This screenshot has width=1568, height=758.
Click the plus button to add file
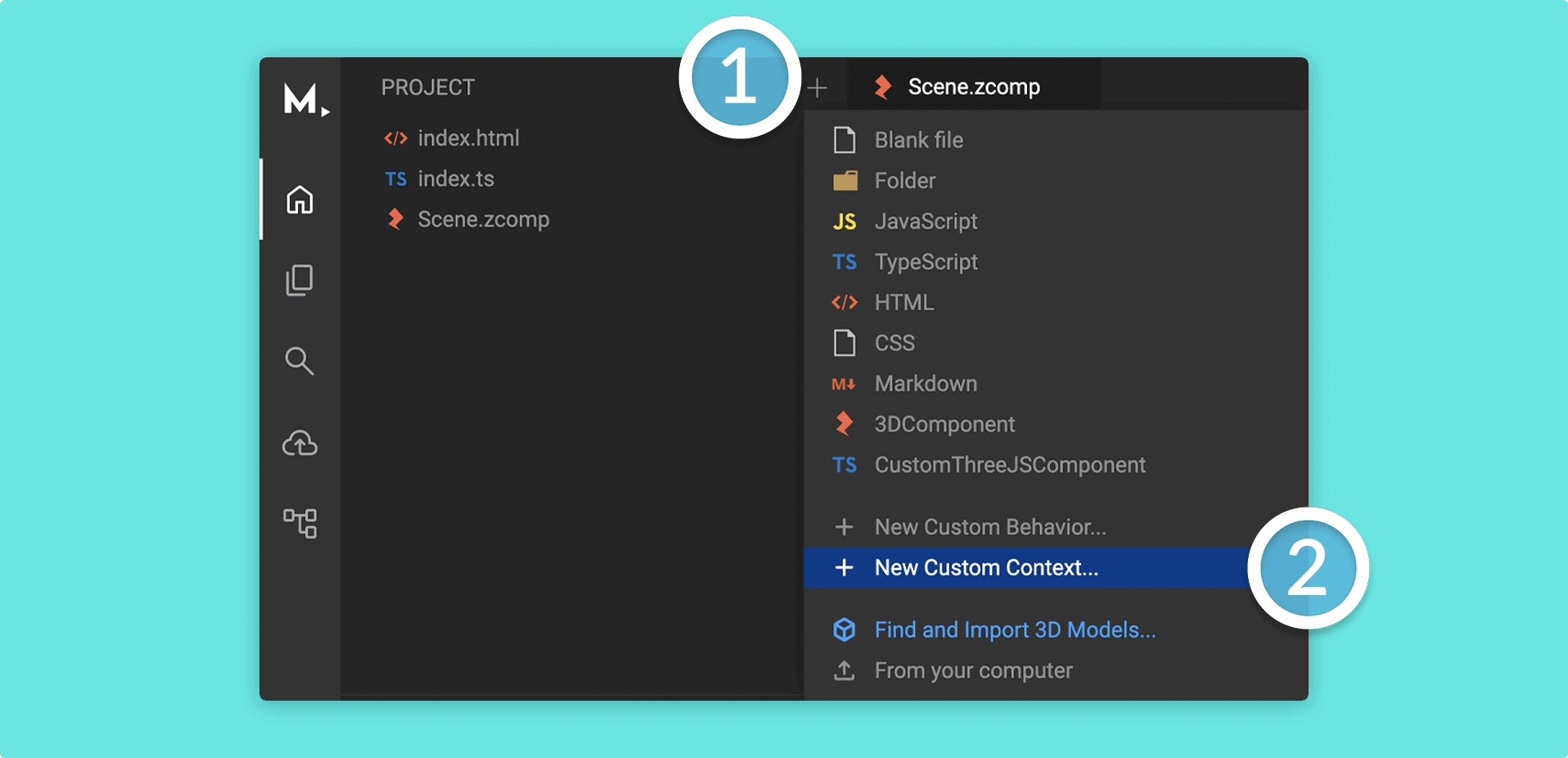pos(817,88)
